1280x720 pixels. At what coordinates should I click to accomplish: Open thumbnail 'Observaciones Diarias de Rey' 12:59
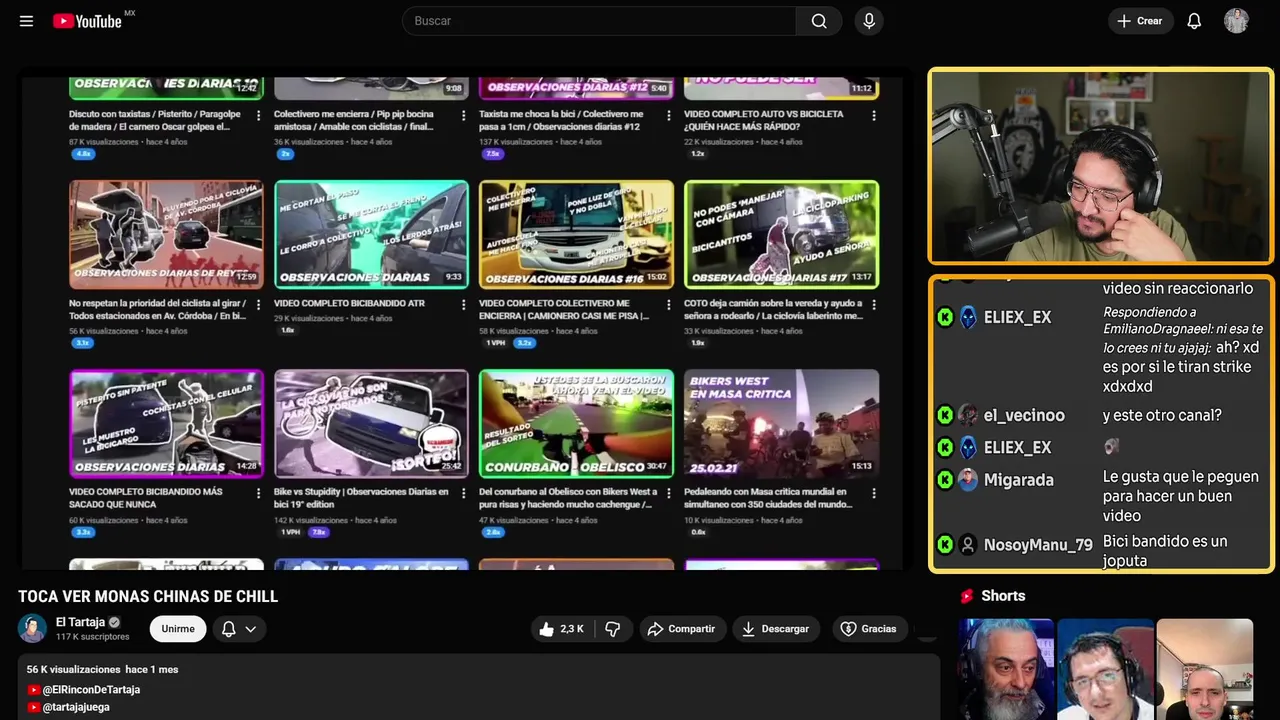(166, 235)
